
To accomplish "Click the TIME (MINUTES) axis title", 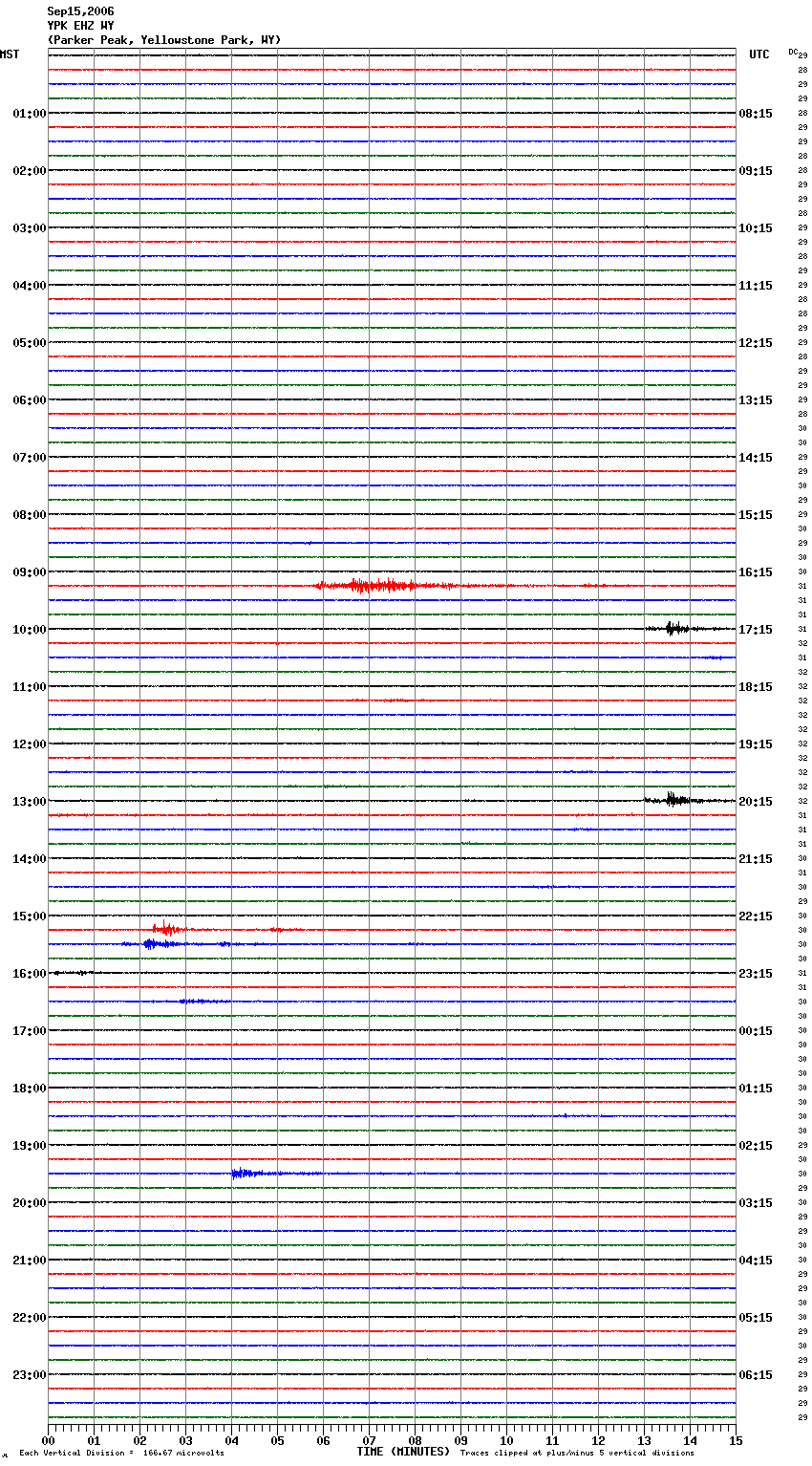I will click(x=403, y=1452).
